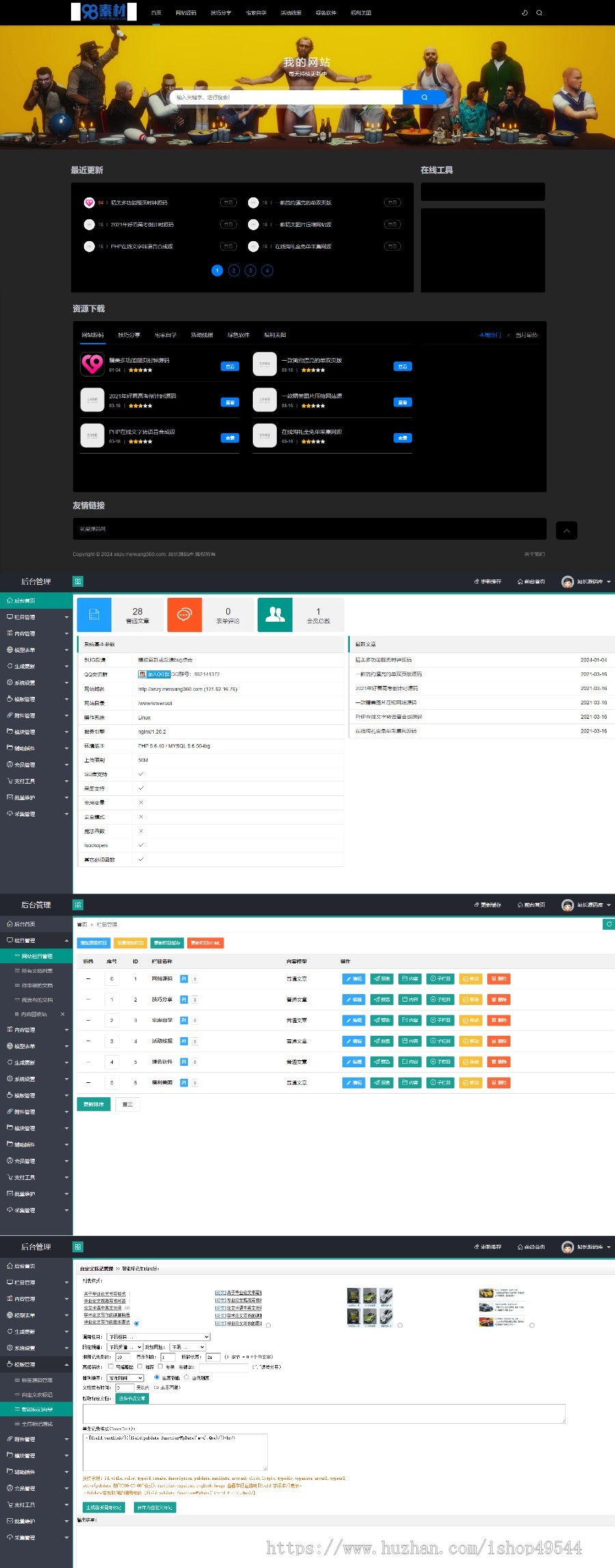Screen dimensions: 615x1568
Task: Click the pink heart thumbnail of 精美多功能 item in 资源下载
Action: [x=92, y=364]
